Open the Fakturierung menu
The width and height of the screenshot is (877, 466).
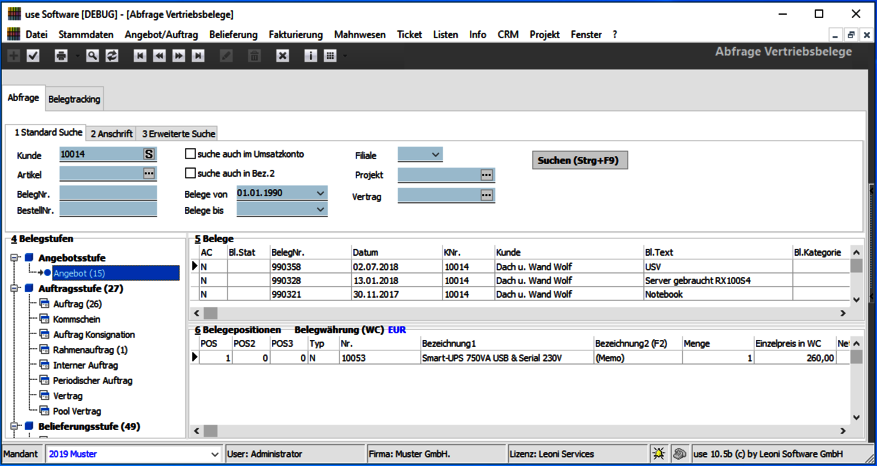click(x=296, y=34)
